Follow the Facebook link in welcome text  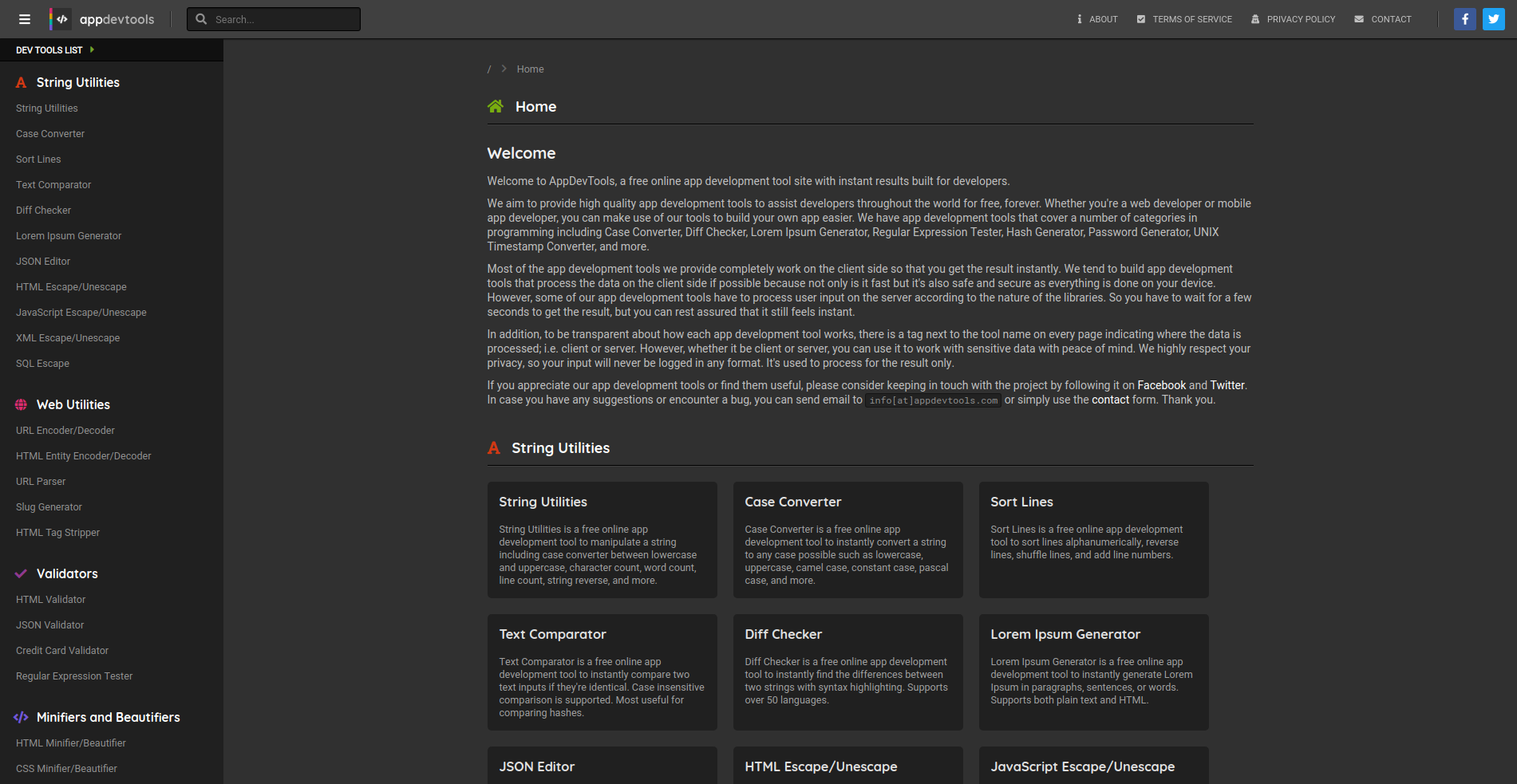[x=1161, y=385]
